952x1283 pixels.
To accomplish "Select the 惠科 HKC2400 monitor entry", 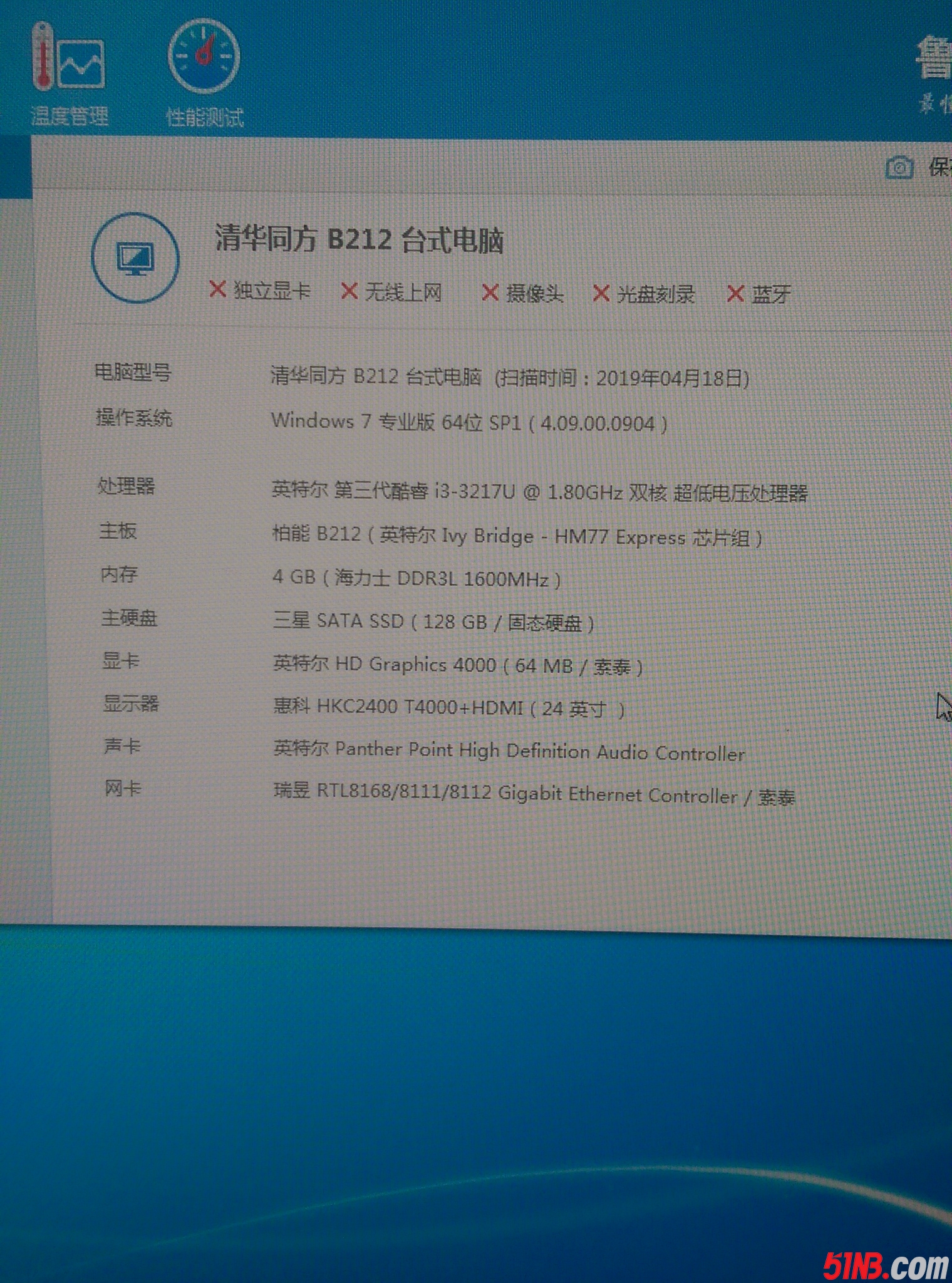I will pos(448,708).
